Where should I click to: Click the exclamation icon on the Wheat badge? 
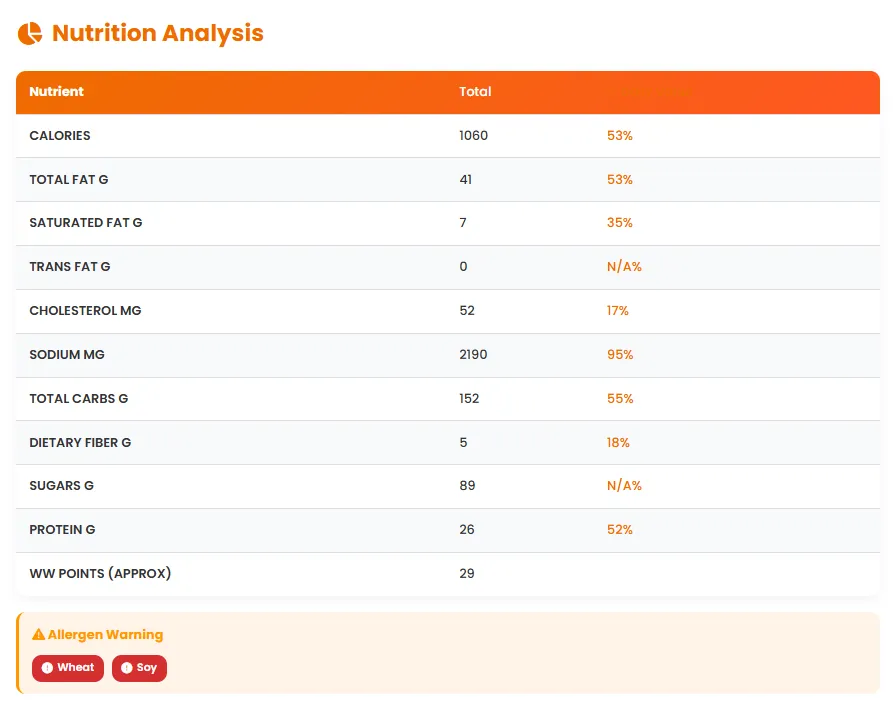click(47, 668)
